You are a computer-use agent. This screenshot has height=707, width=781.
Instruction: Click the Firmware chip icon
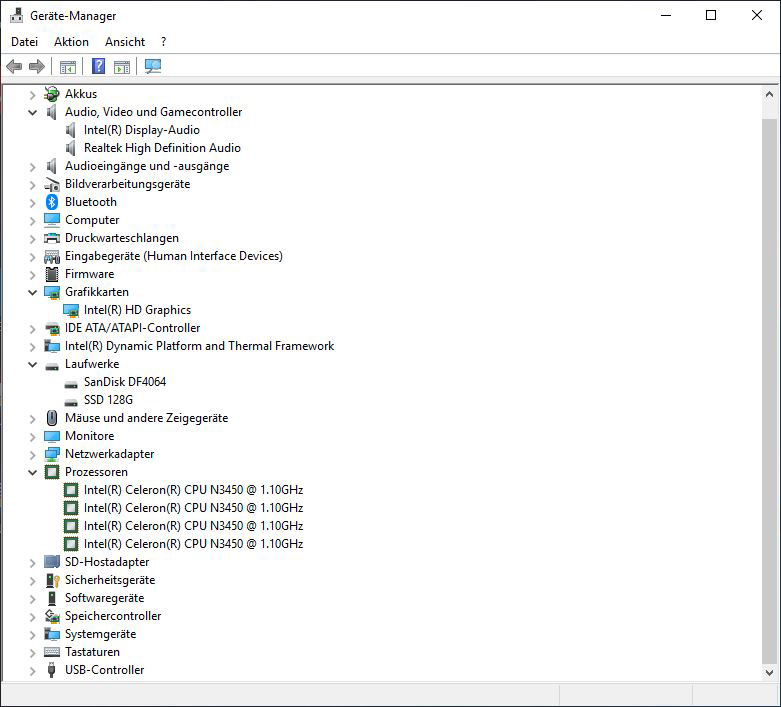point(52,274)
